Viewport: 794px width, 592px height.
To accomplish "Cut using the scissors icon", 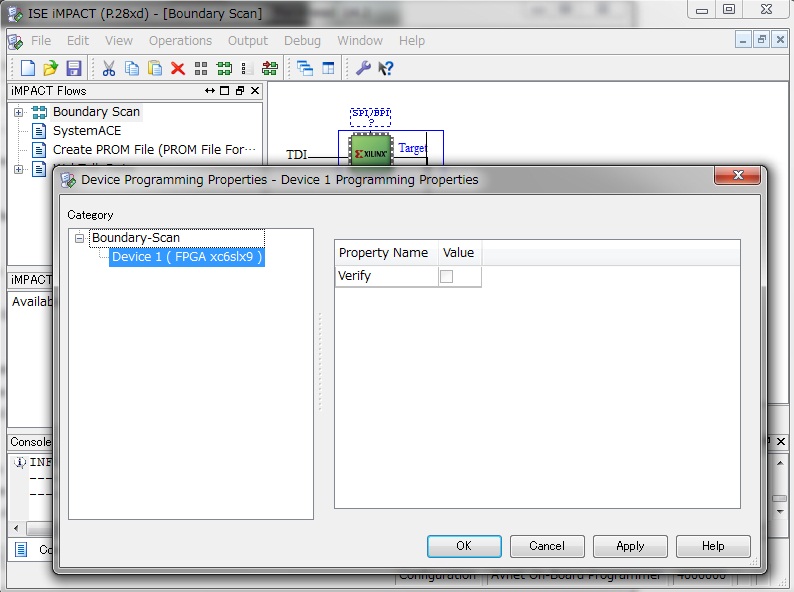I will 108,68.
